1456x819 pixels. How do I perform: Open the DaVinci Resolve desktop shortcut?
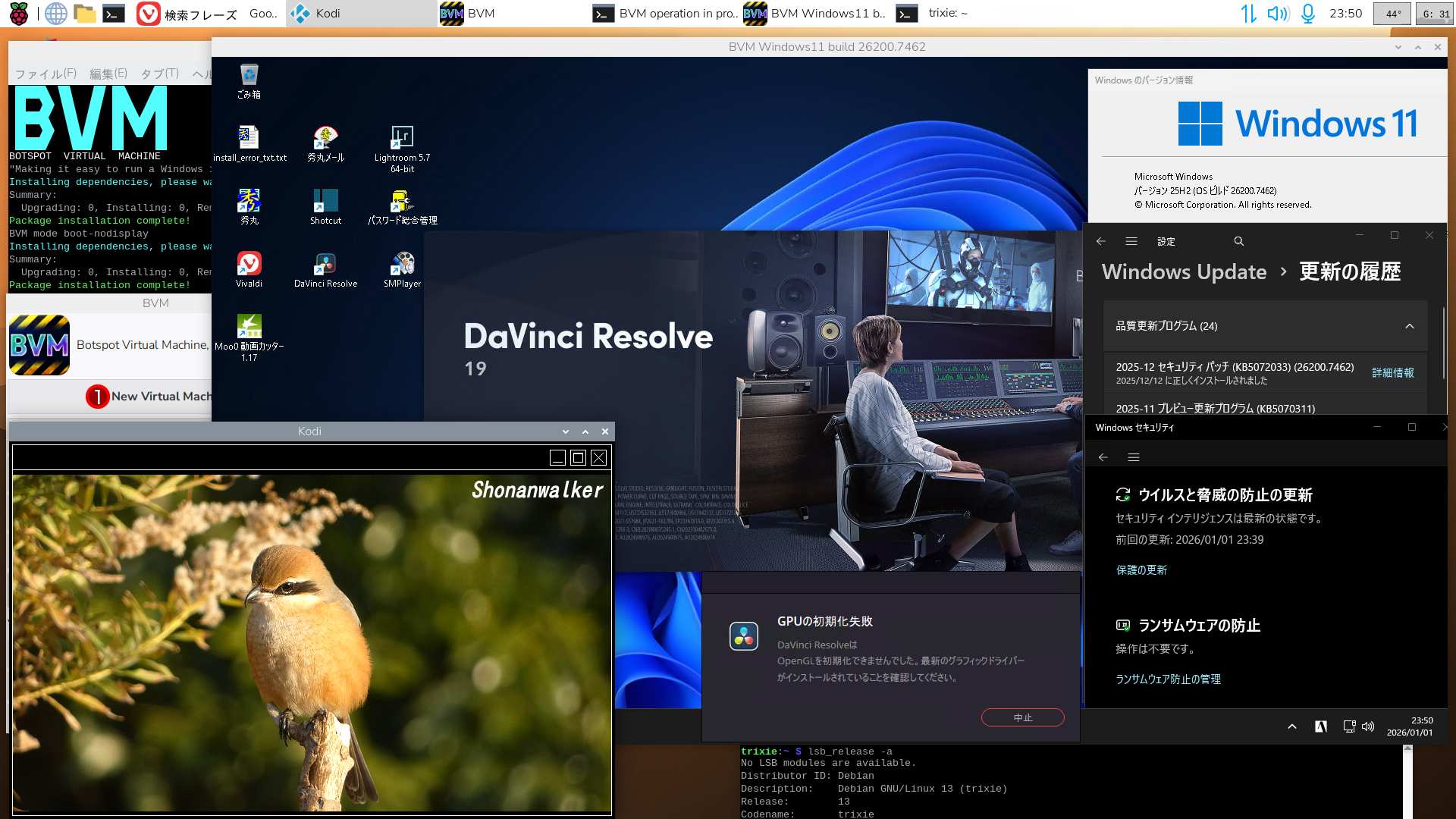tap(325, 265)
